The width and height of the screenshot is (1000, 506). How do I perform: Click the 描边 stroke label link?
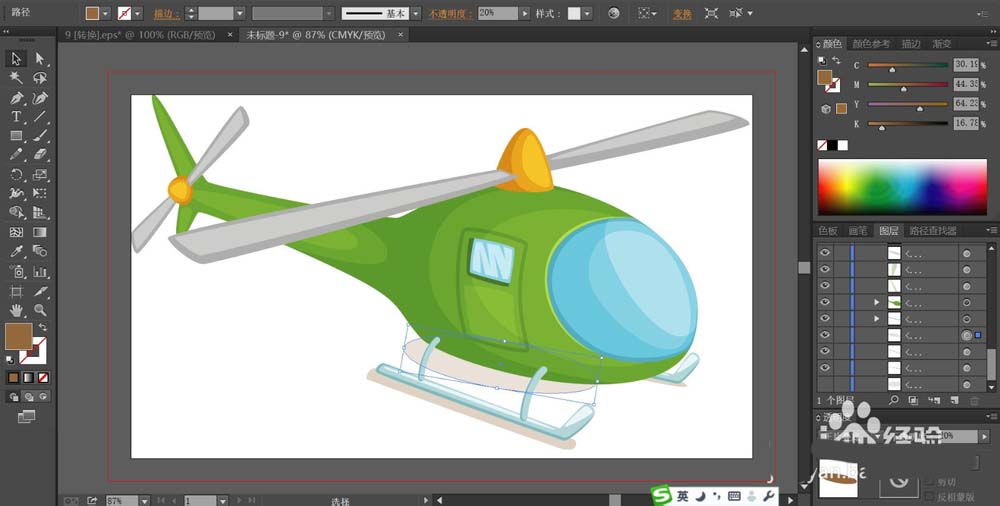[167, 13]
